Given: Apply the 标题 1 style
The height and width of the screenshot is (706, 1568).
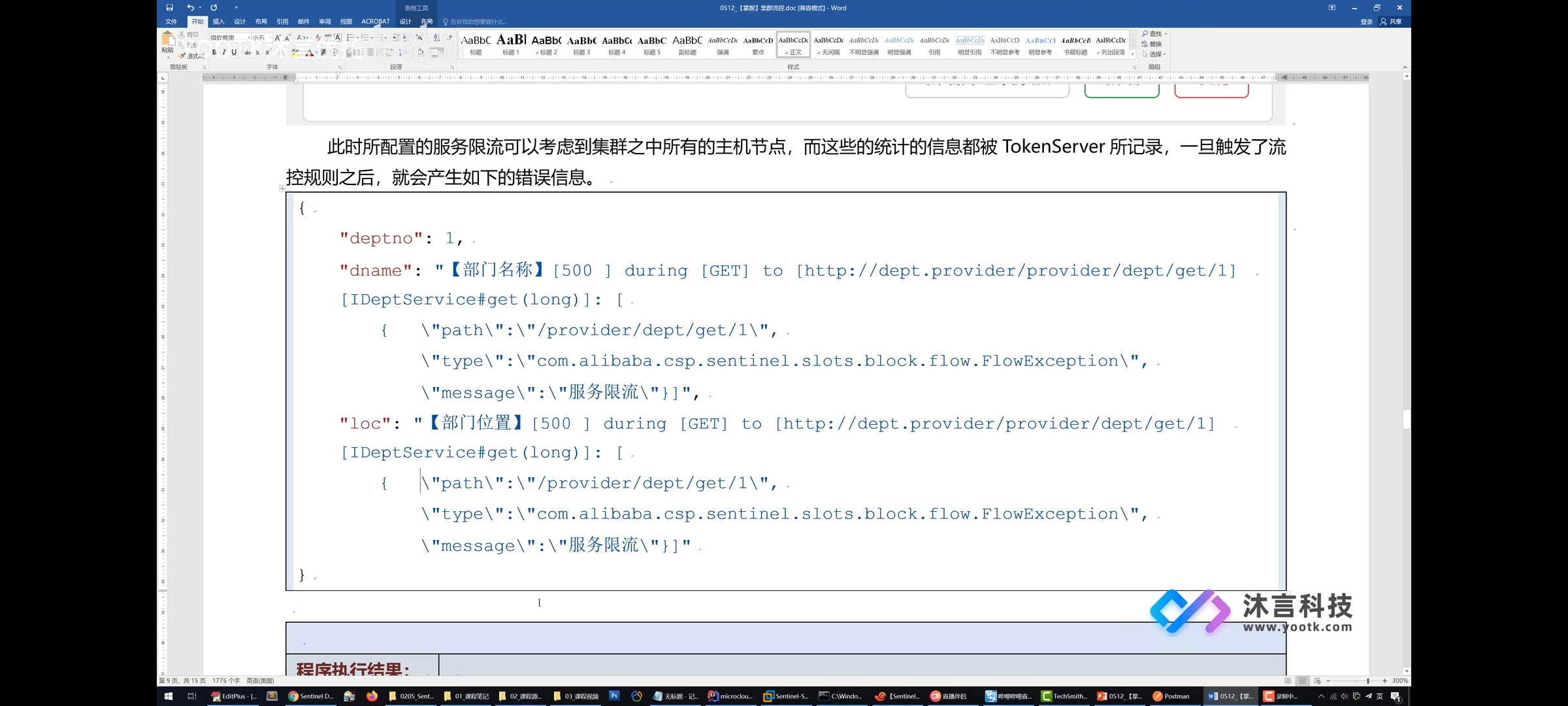Looking at the screenshot, I should pyautogui.click(x=511, y=44).
